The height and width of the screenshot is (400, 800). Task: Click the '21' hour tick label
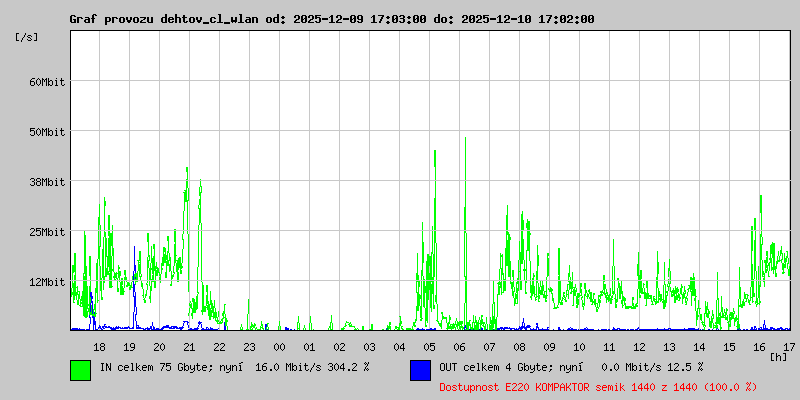[189, 347]
